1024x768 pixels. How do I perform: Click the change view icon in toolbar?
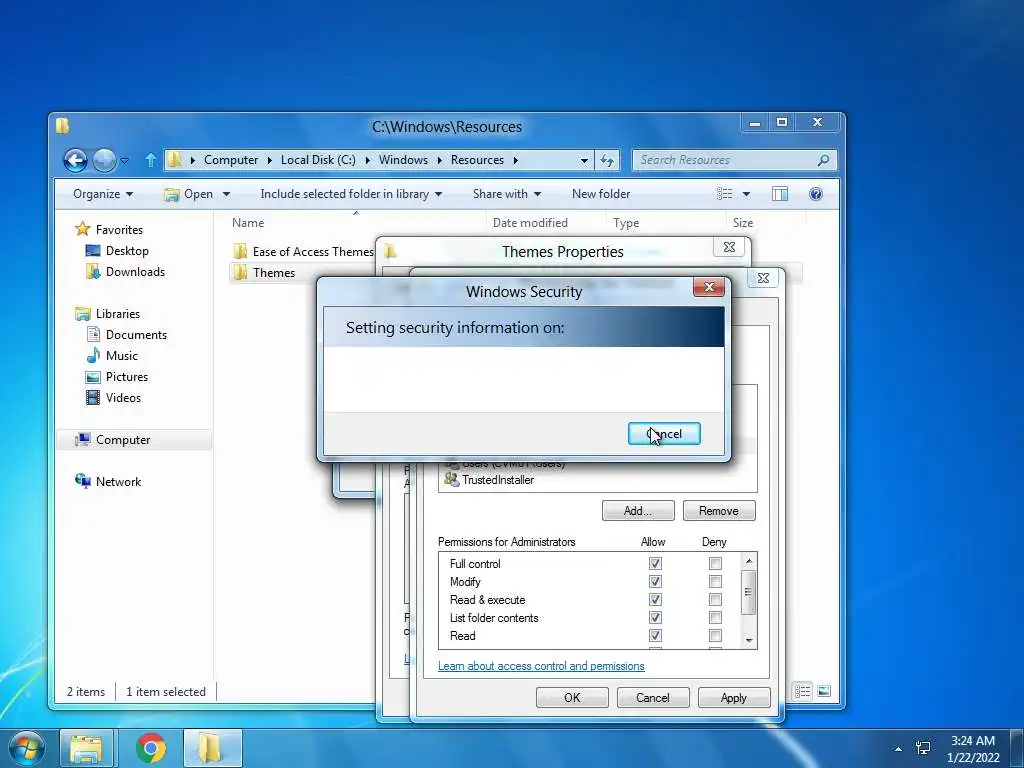724,194
